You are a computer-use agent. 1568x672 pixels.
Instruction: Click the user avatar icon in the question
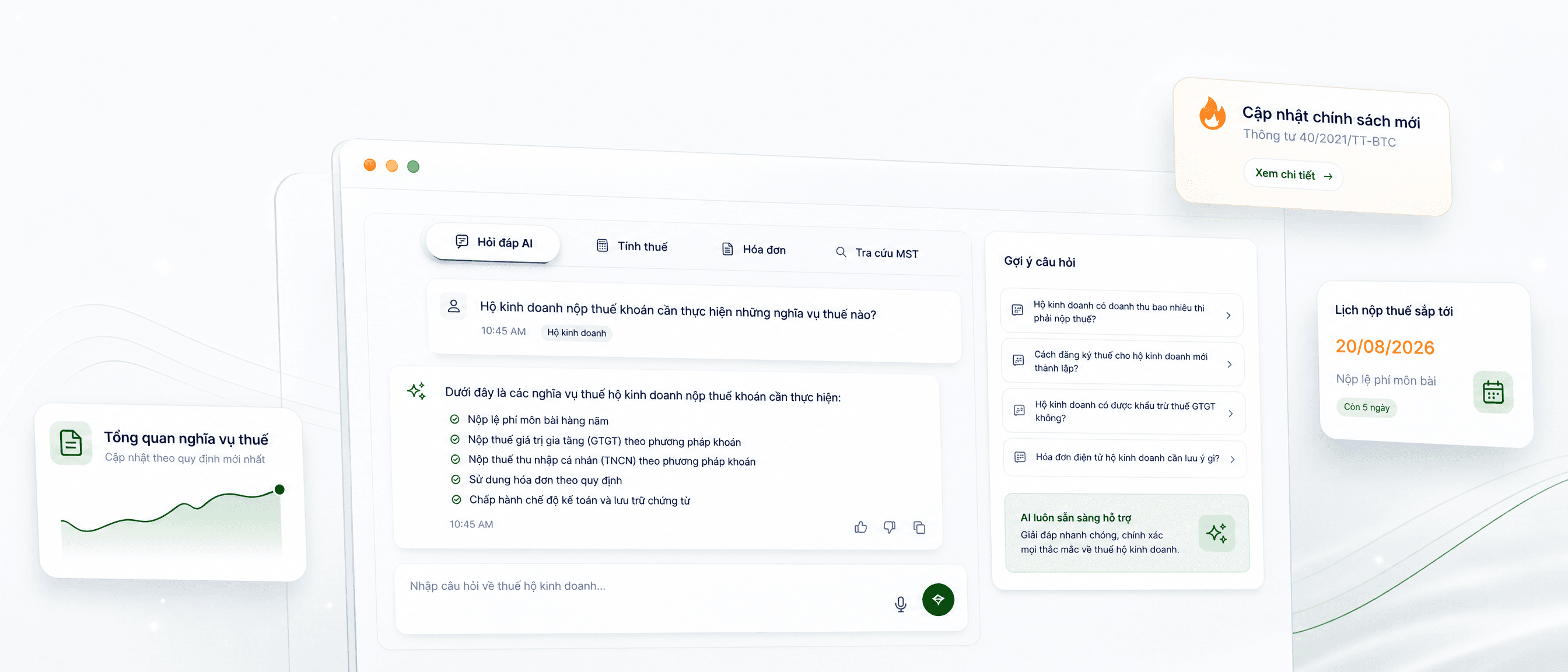[453, 306]
